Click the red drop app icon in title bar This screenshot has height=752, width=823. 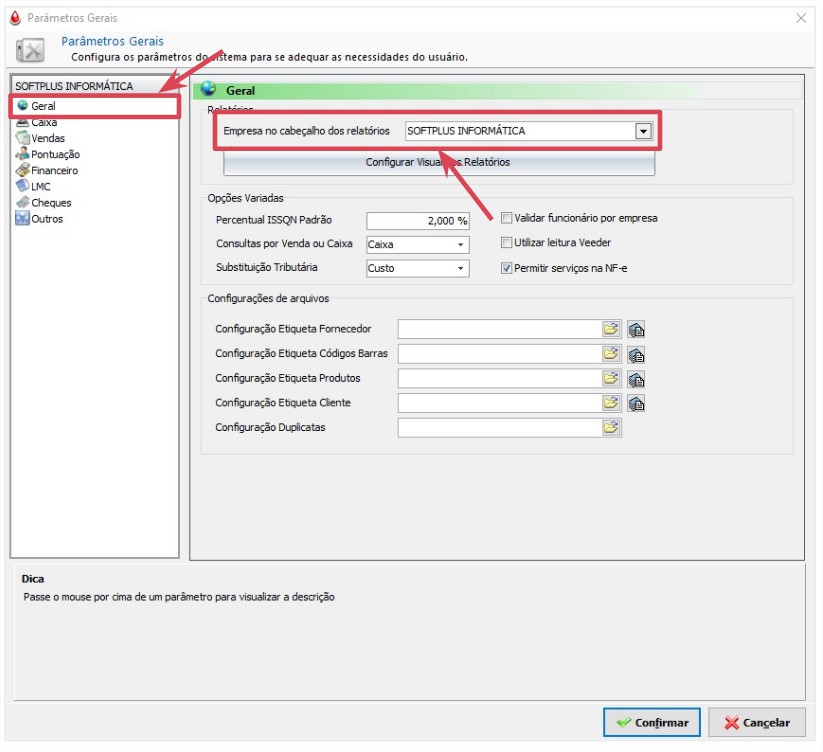click(15, 18)
